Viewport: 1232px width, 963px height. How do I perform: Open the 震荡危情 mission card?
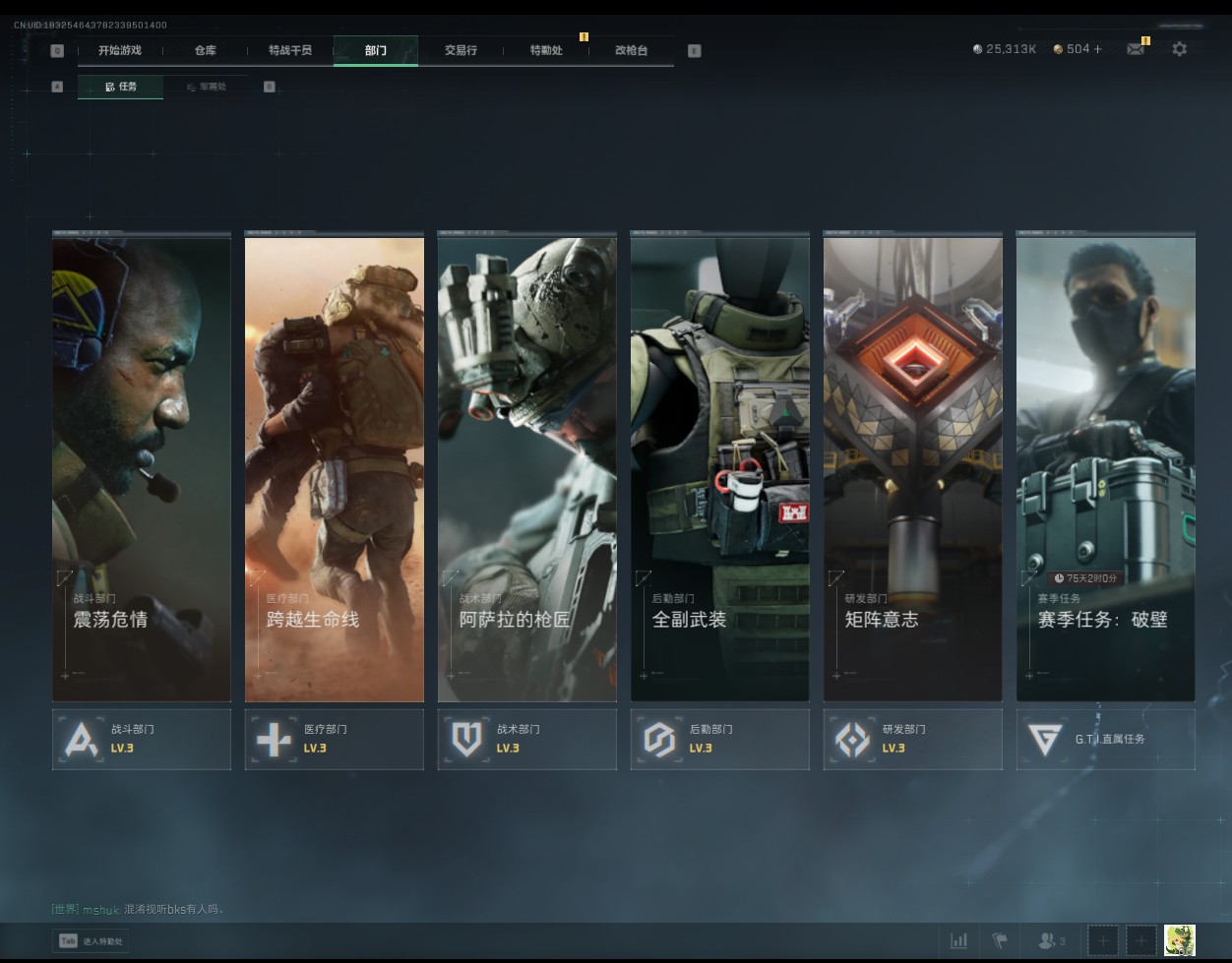[x=142, y=467]
